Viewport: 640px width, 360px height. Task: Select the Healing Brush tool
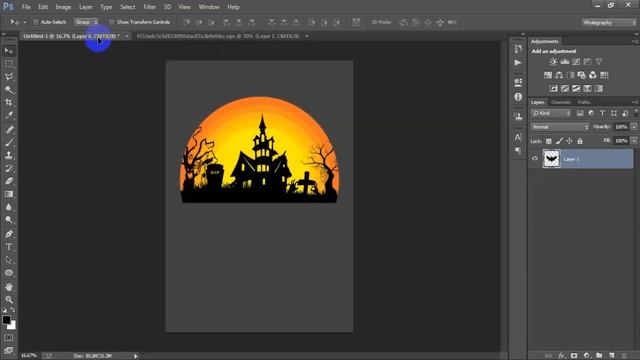[9, 130]
